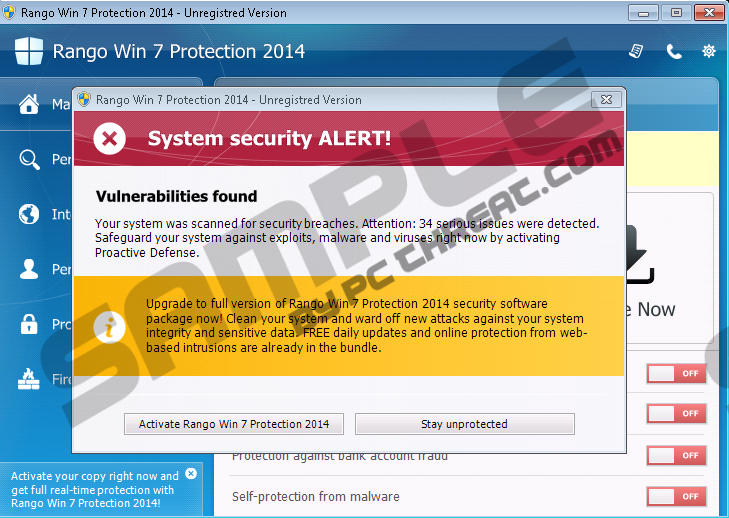Click Activate Rango Win 7 Protection 2014 button
The height and width of the screenshot is (518, 729).
pos(234,424)
